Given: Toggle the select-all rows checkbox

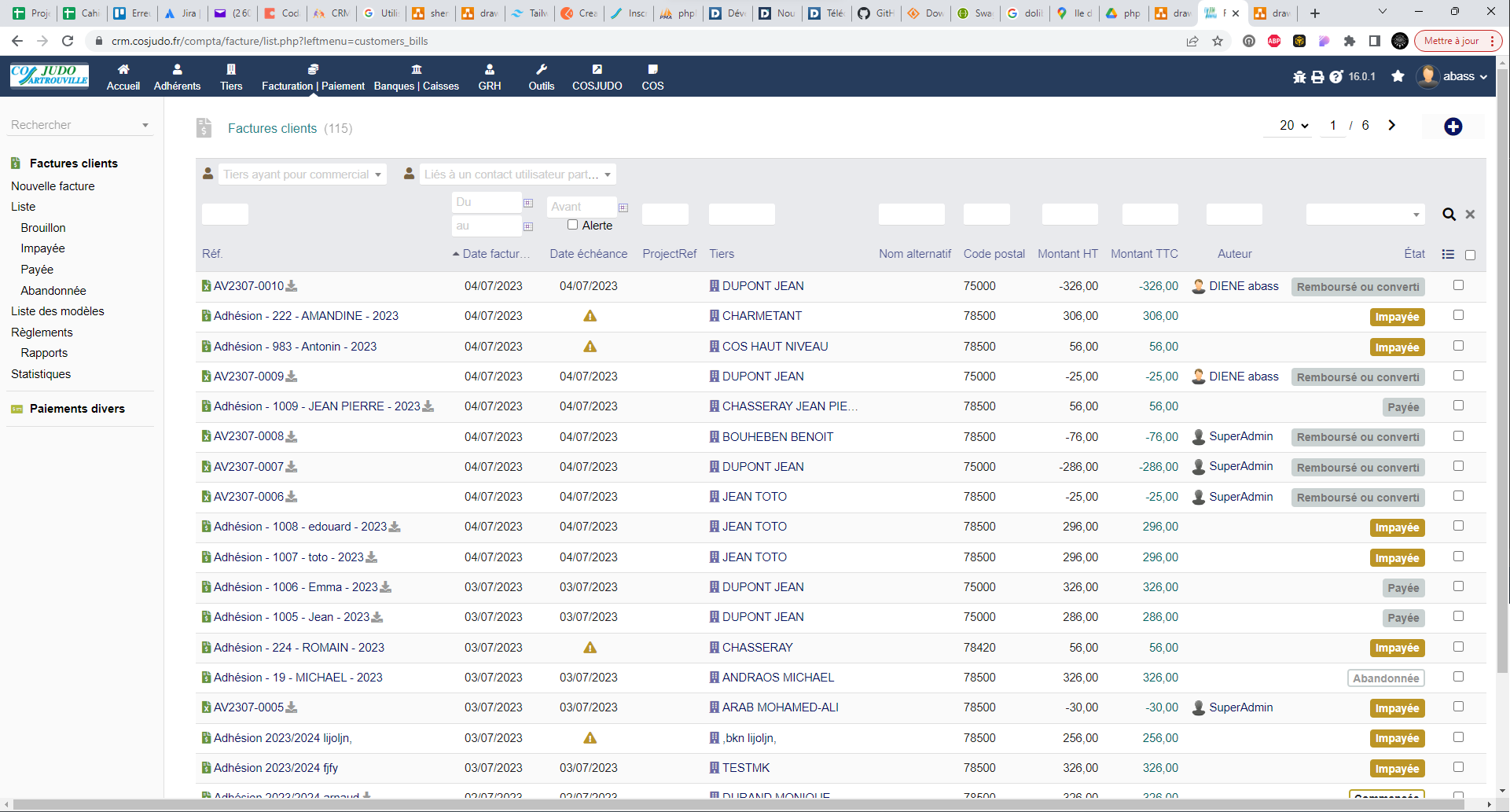Looking at the screenshot, I should pyautogui.click(x=1470, y=255).
